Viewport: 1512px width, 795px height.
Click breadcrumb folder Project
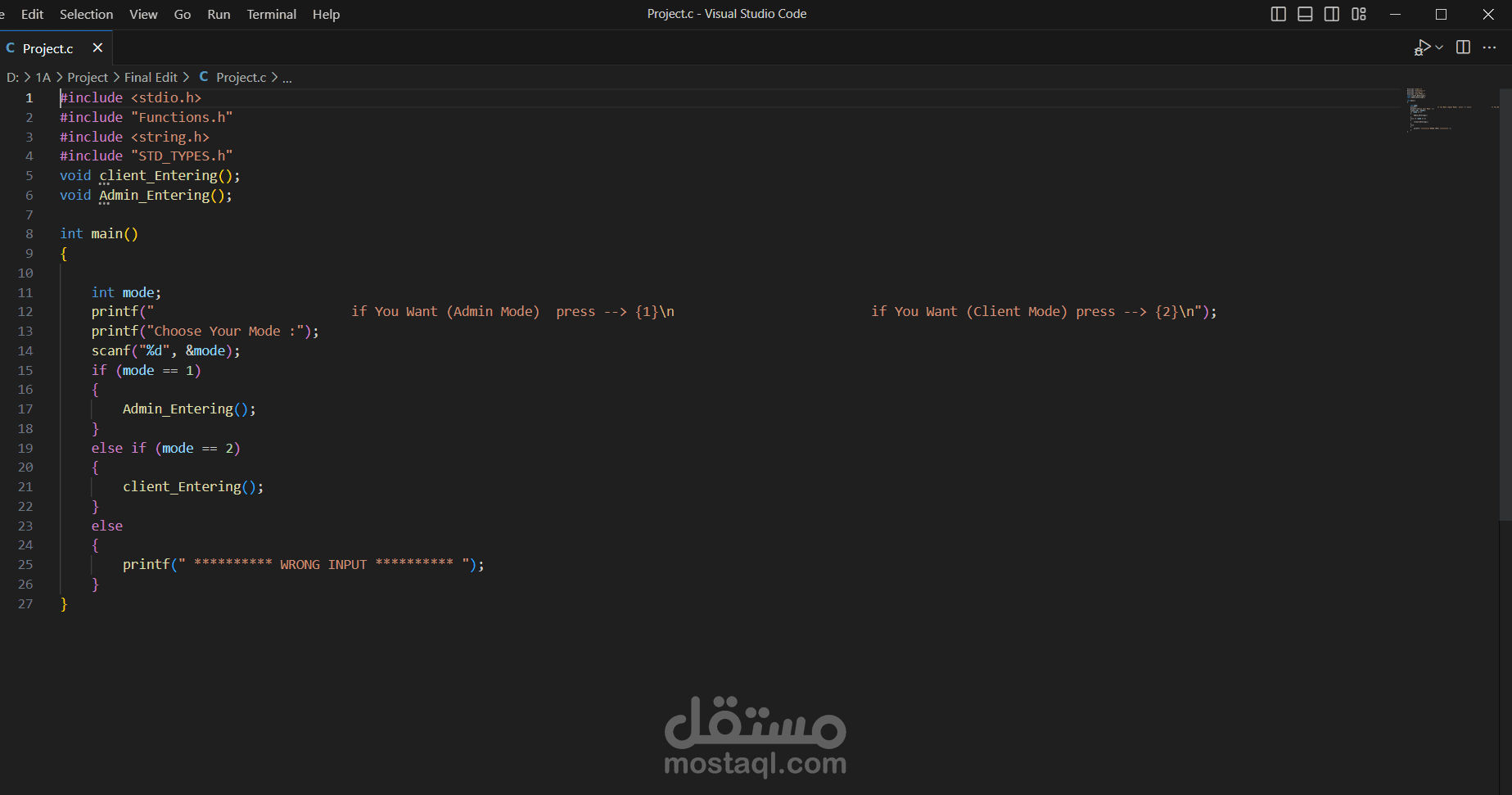88,77
